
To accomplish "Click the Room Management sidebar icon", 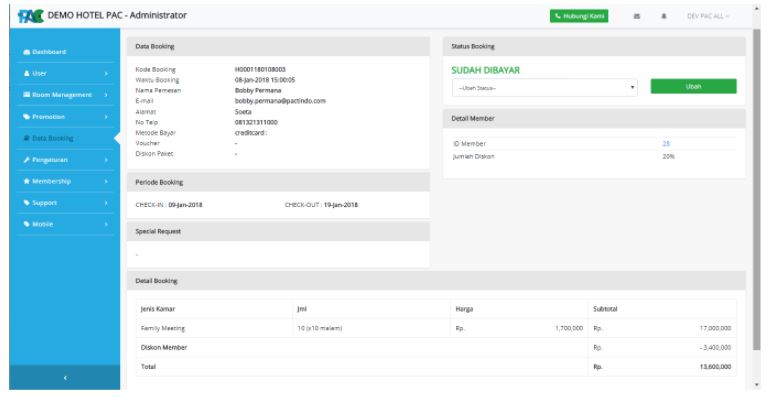I will (x=27, y=95).
